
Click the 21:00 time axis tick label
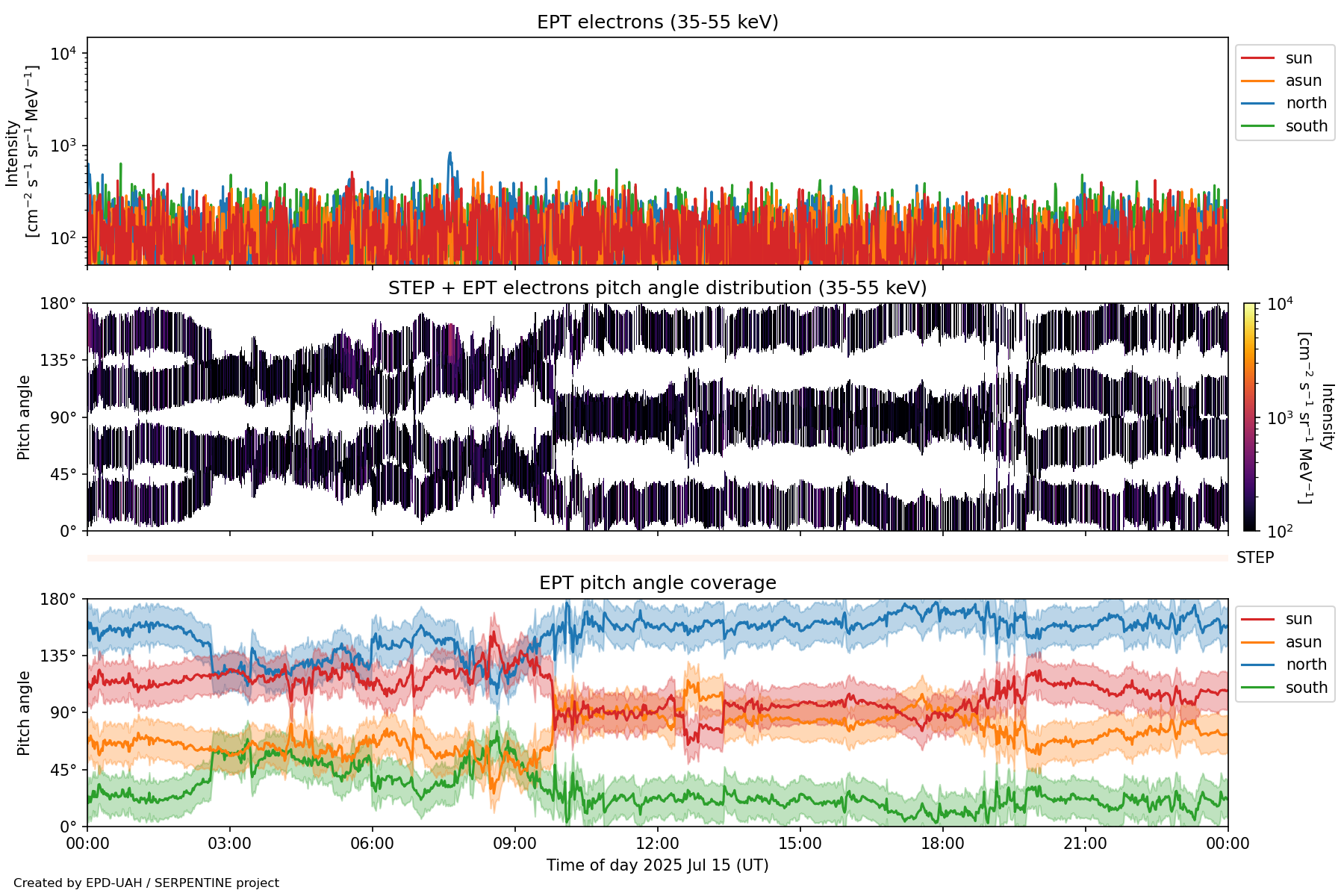click(x=1085, y=844)
